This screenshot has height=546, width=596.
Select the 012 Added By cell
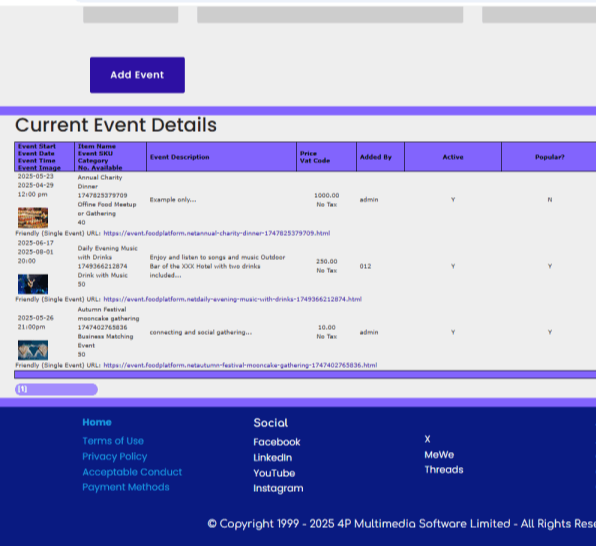coord(365,266)
